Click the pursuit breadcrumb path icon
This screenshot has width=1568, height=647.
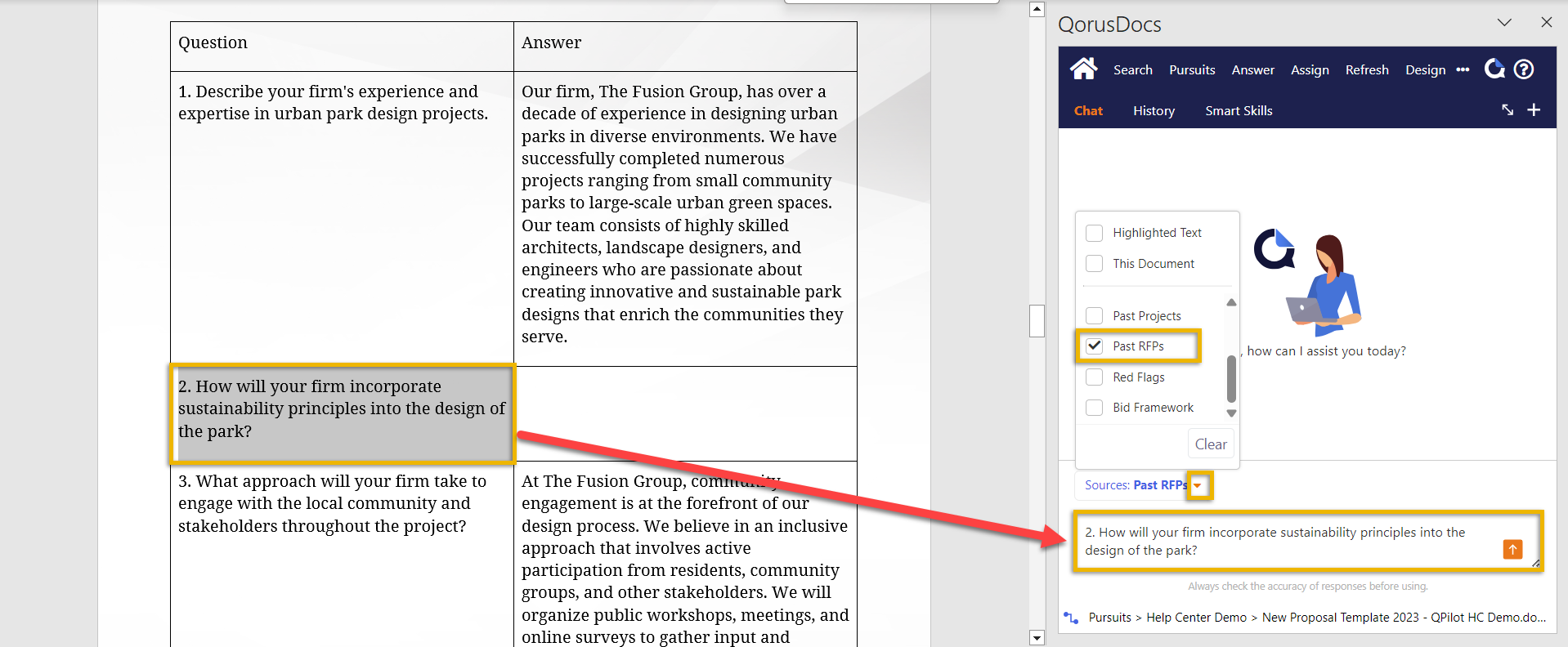[1071, 618]
